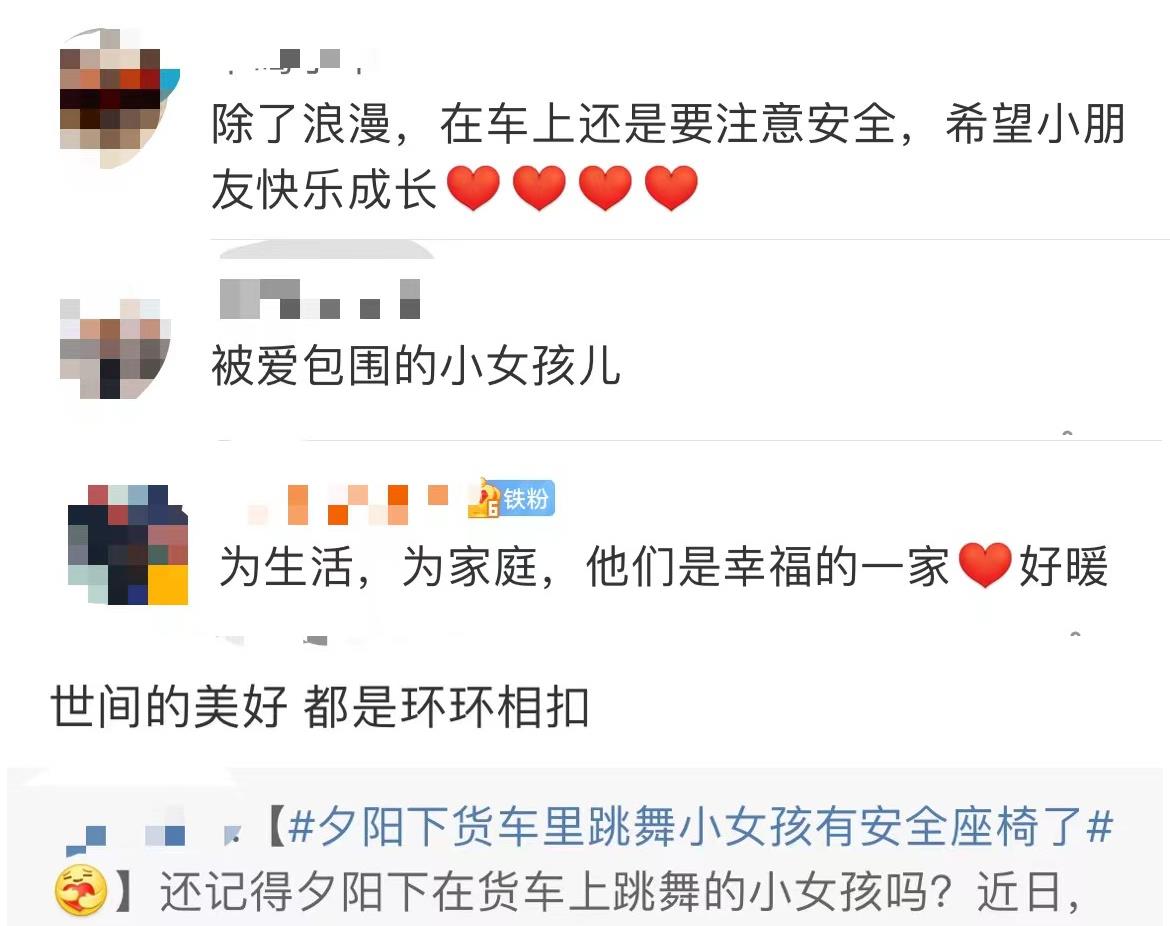Click the third of four red hearts

(605, 188)
